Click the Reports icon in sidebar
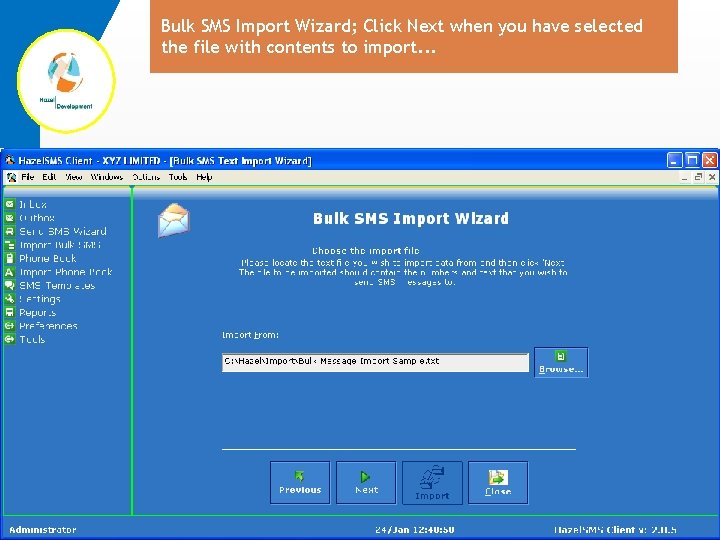This screenshot has height=540, width=720. [x=10, y=312]
